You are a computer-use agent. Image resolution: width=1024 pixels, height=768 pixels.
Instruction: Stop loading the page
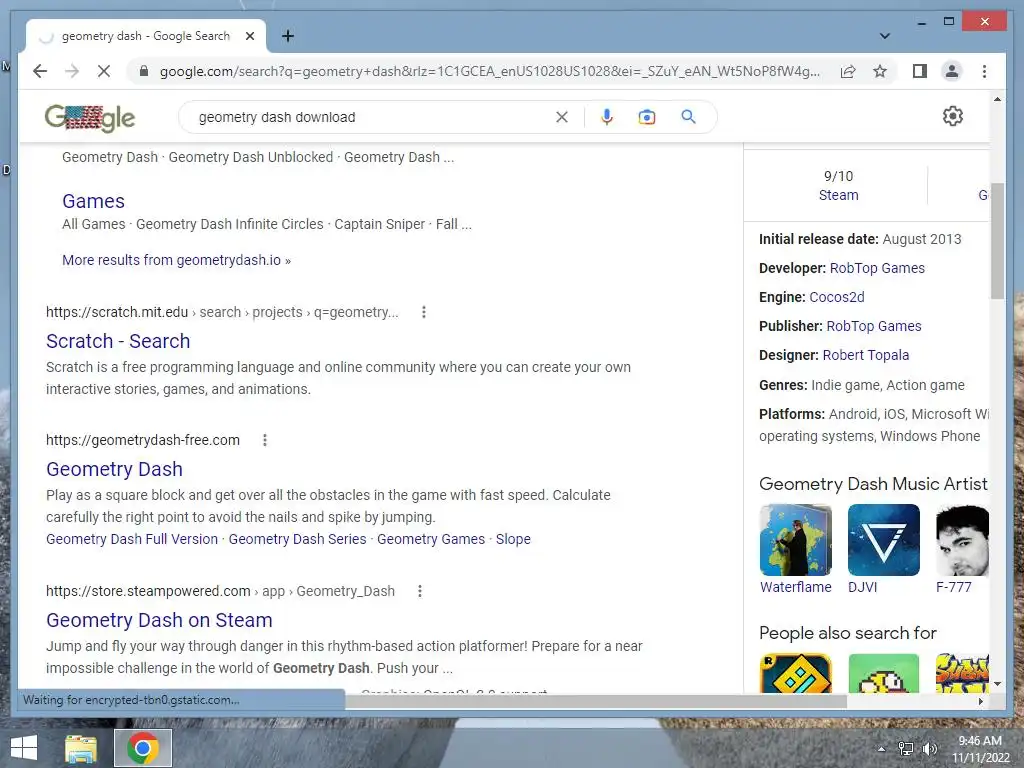104,71
